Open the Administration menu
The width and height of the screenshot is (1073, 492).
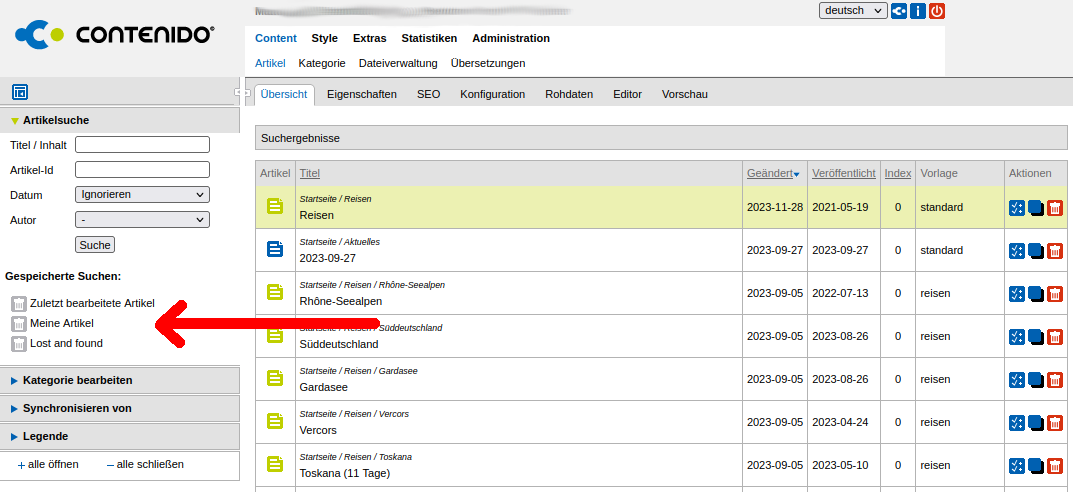coord(510,38)
